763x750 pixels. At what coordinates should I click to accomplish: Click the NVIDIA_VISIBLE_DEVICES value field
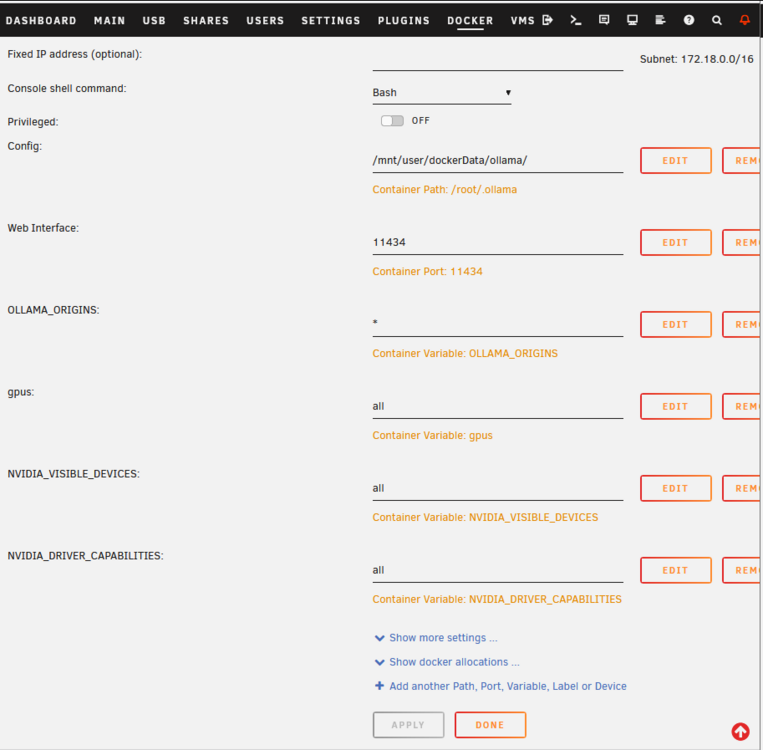point(498,488)
